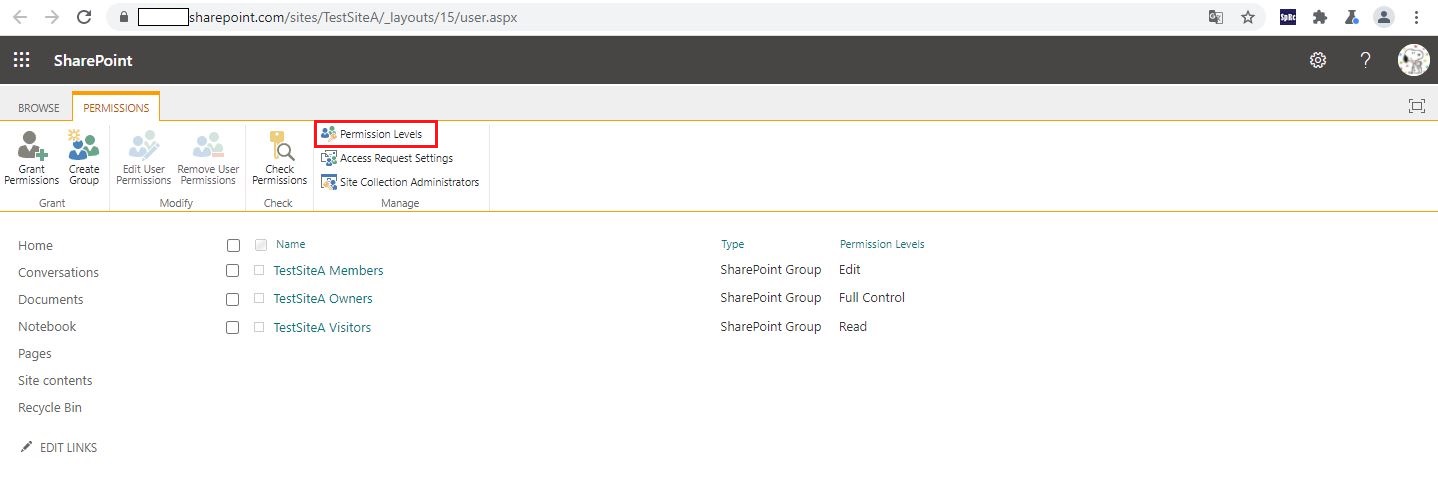1438x477 pixels.
Task: Click the SpRc extension icon
Action: pos(1288,17)
